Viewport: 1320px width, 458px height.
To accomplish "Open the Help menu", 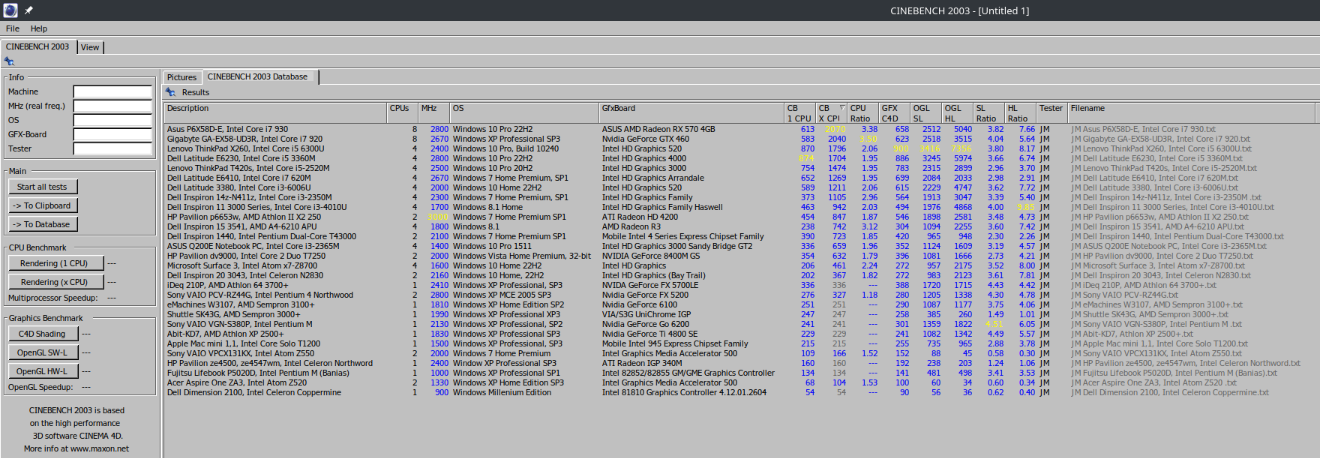I will point(38,29).
